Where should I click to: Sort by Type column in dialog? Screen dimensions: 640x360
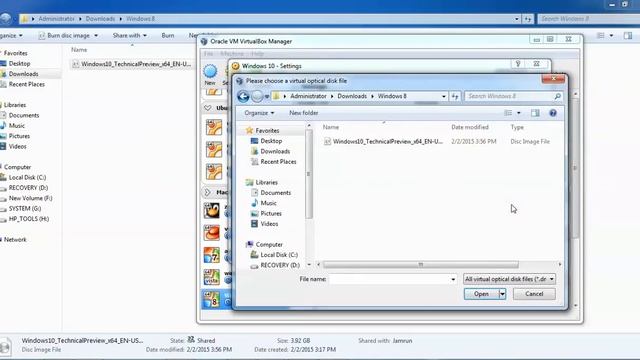point(517,127)
